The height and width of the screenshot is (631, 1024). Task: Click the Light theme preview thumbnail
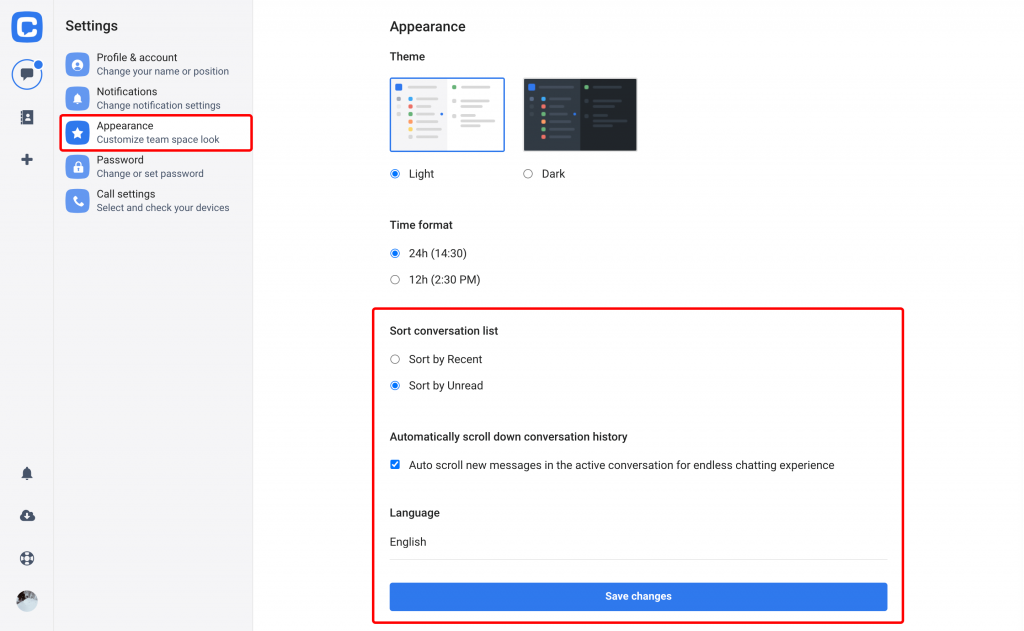(447, 114)
